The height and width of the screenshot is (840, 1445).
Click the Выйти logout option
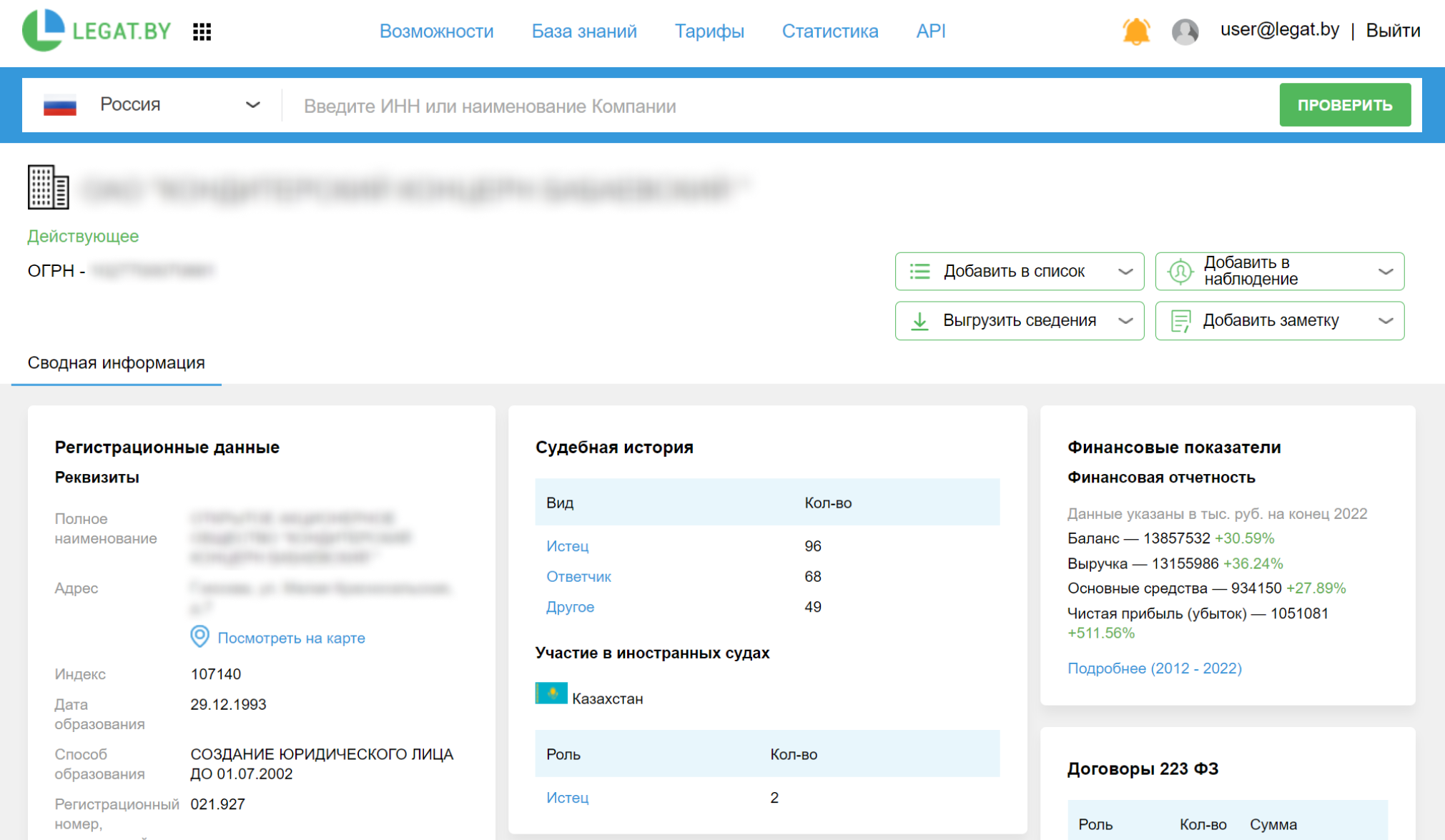[1391, 31]
